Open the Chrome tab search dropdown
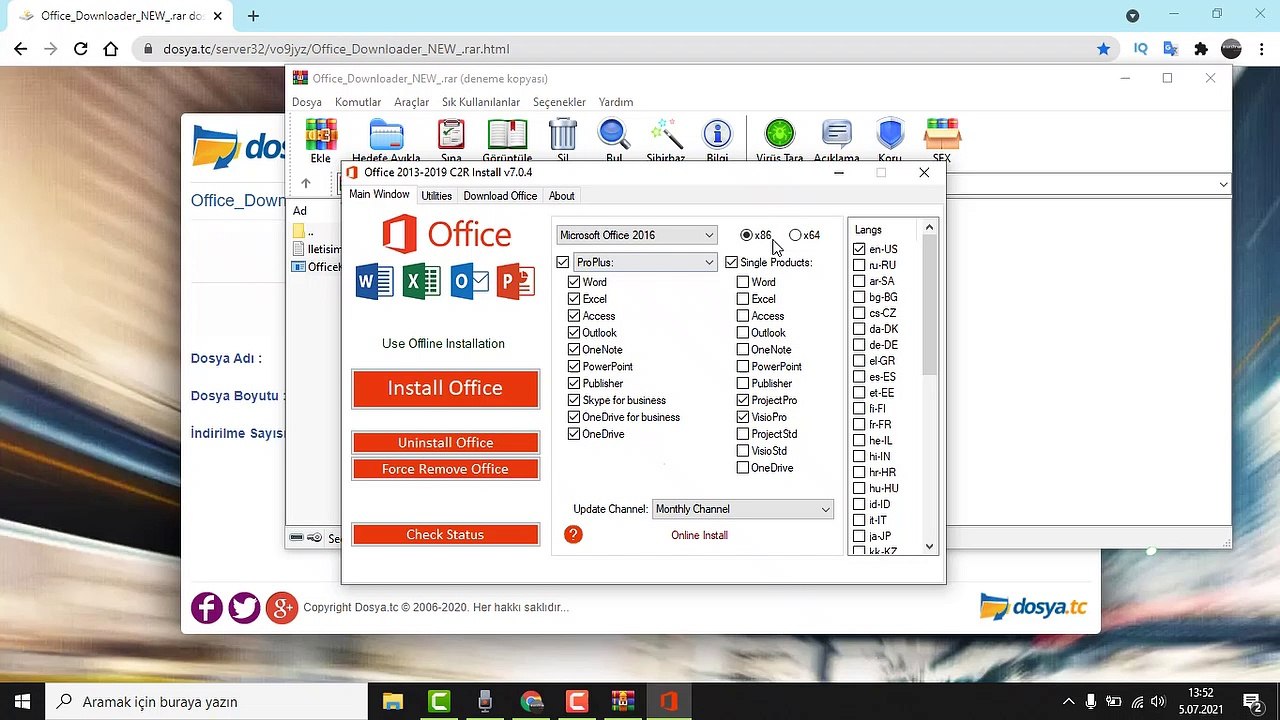The height and width of the screenshot is (720, 1280). coord(1132,16)
